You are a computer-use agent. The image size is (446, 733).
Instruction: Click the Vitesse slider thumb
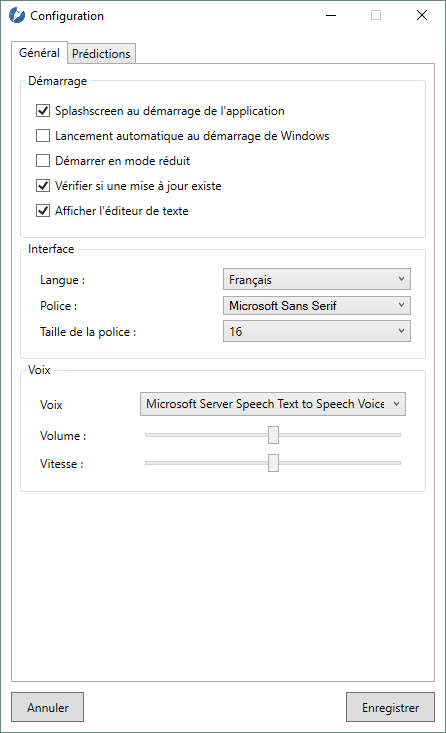[273, 463]
